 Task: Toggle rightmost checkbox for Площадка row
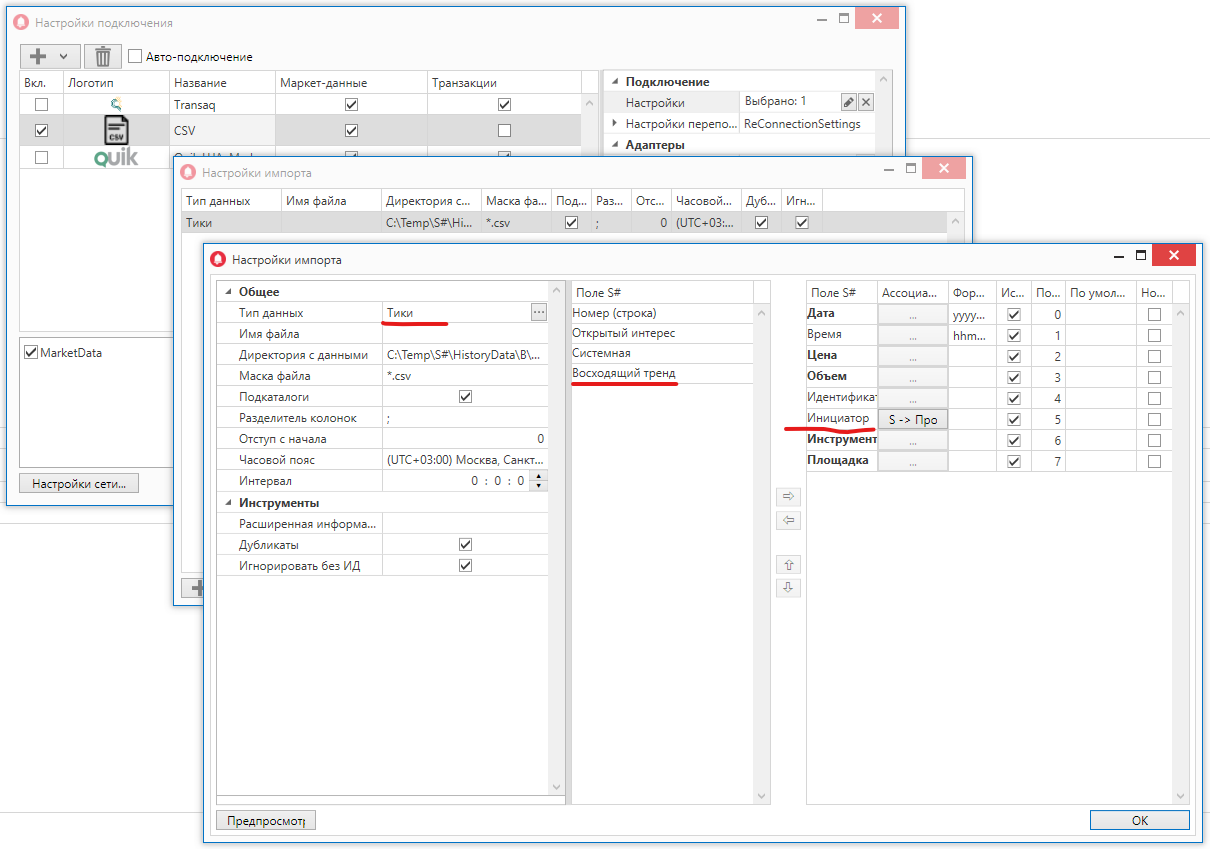click(1154, 461)
